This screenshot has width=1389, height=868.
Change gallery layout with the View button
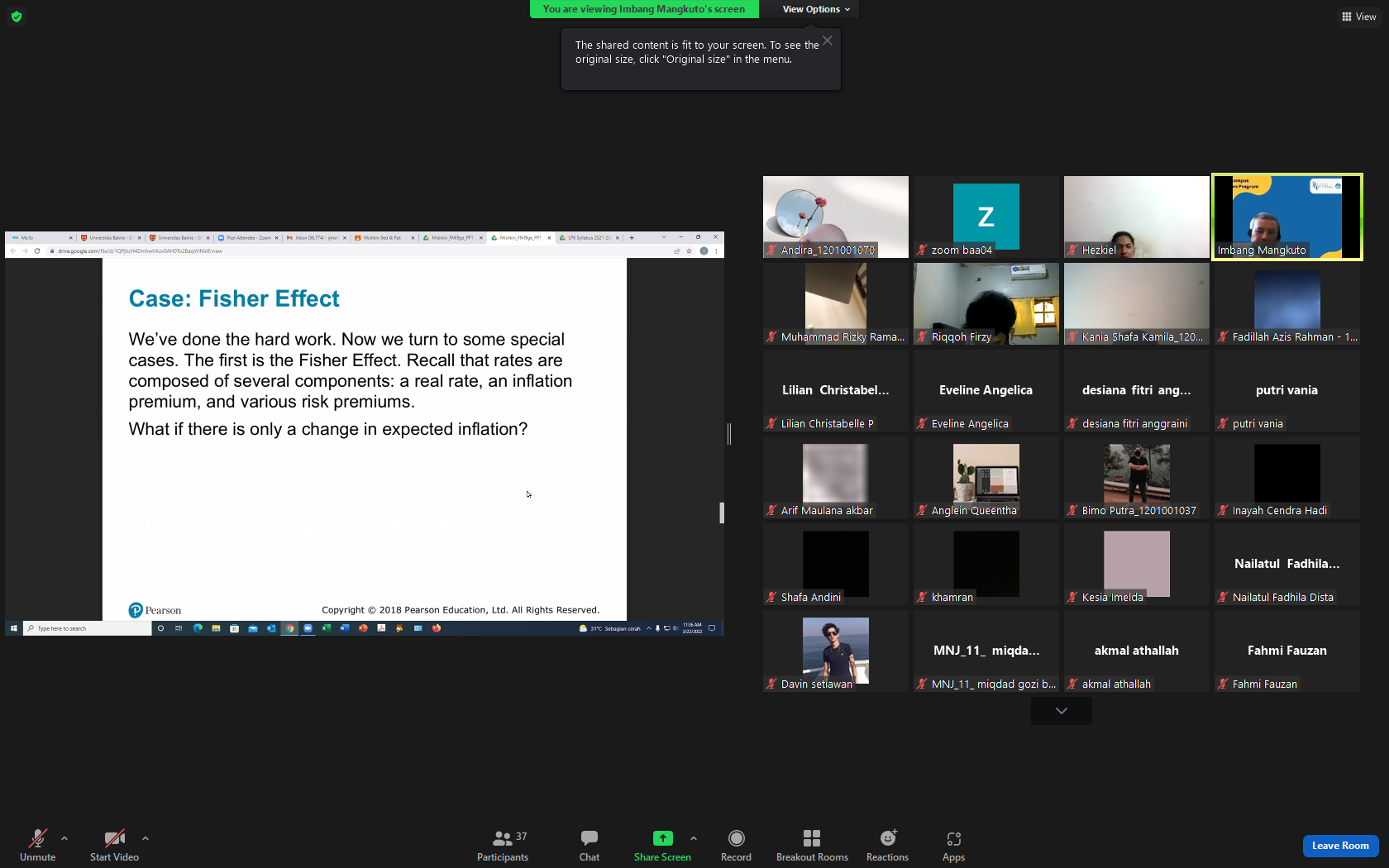coord(1358,17)
